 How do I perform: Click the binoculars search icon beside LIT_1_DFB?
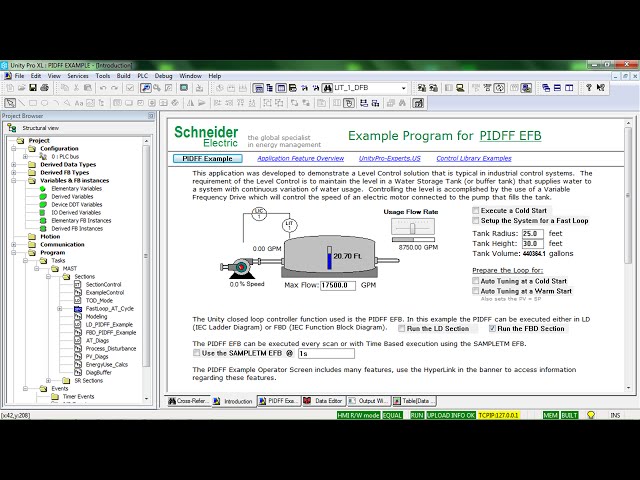click(327, 88)
